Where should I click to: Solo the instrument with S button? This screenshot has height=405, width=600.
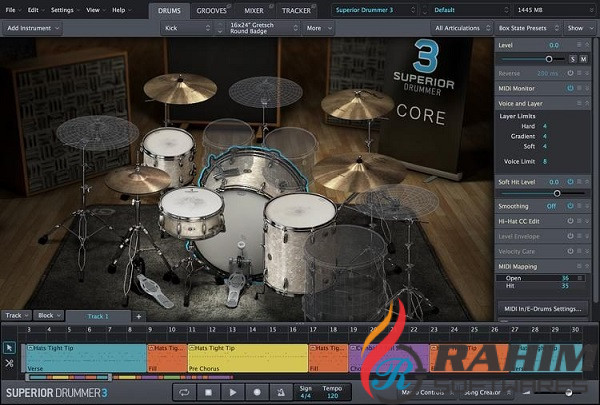573,59
